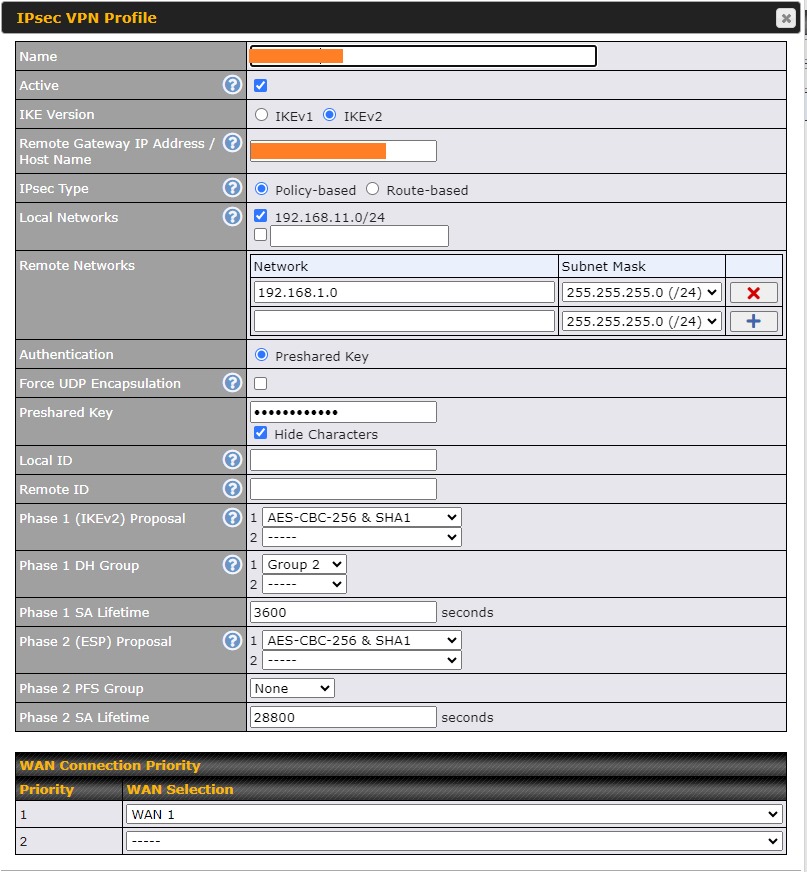Uncheck local network 192.168.11.0/24
807x872 pixels.
pos(260,215)
